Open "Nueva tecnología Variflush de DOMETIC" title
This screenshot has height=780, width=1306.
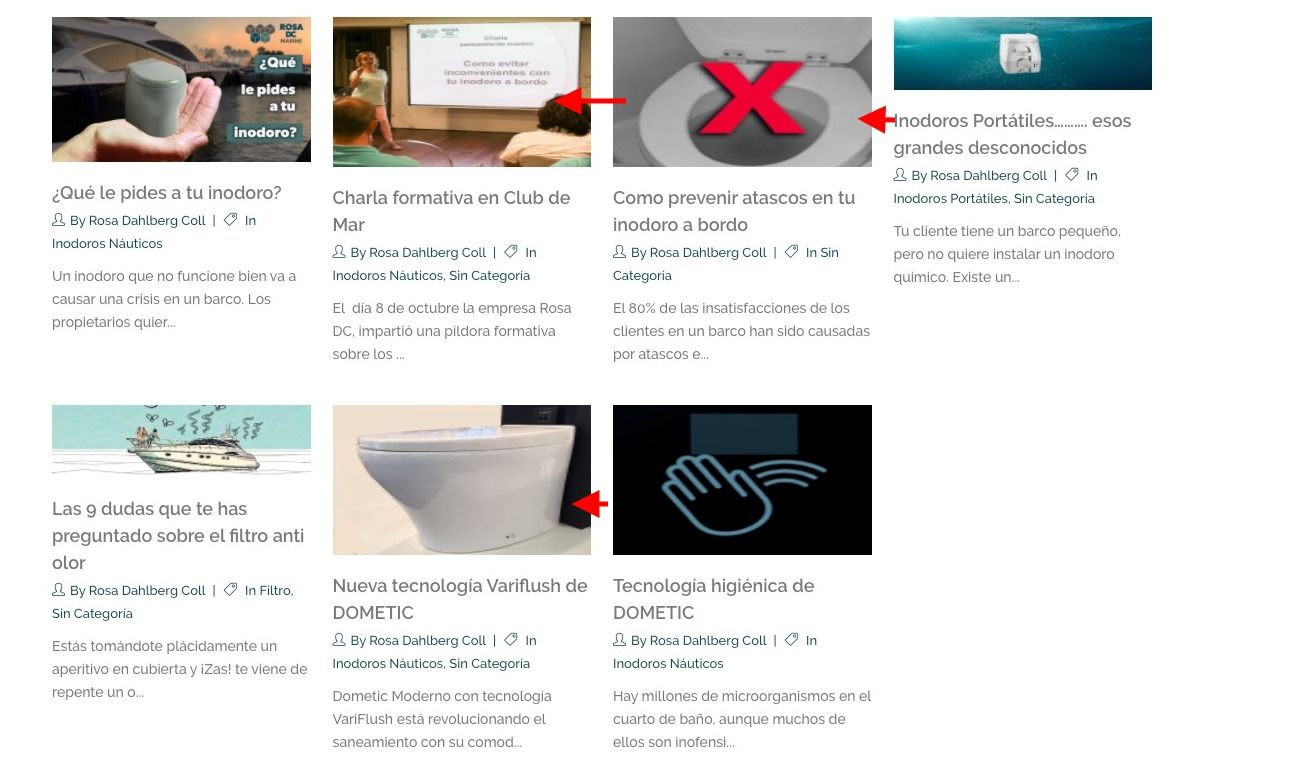460,599
